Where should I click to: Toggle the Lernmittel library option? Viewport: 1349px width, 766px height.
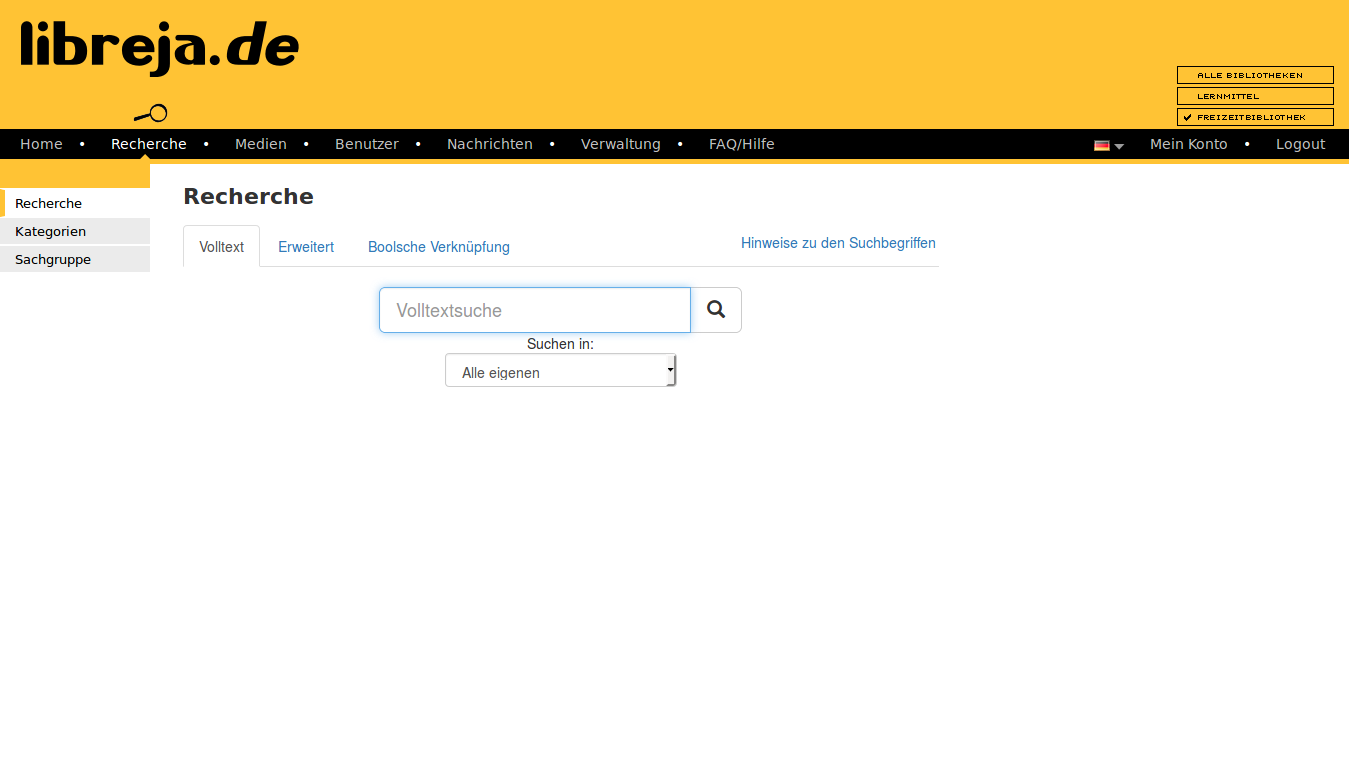[1254, 96]
